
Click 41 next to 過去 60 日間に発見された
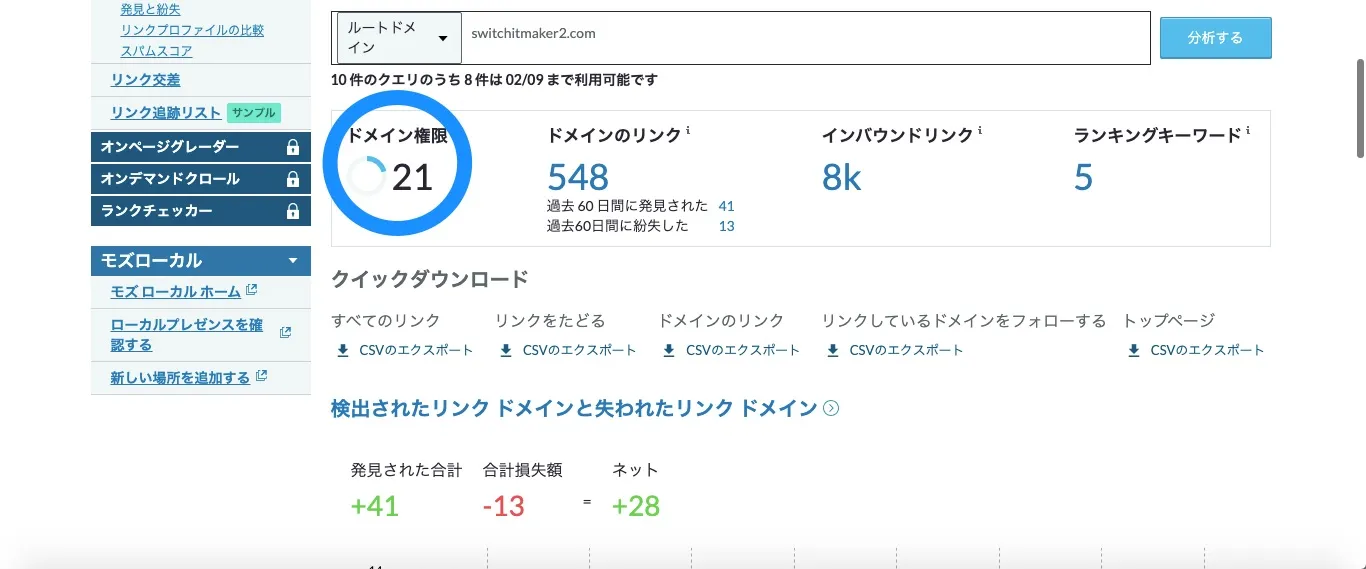(x=726, y=206)
